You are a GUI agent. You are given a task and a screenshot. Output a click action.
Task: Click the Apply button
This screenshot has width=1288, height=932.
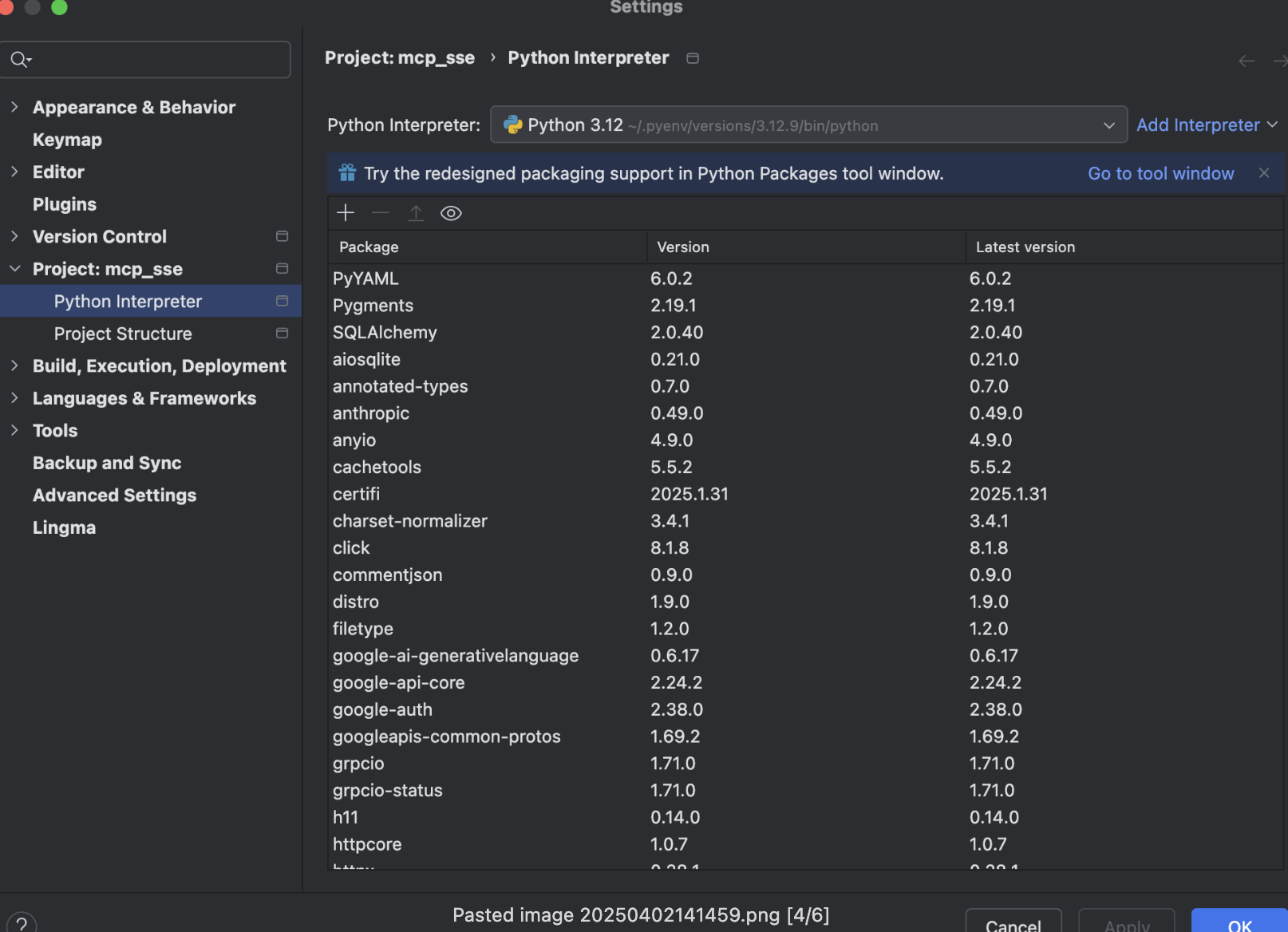(1127, 922)
